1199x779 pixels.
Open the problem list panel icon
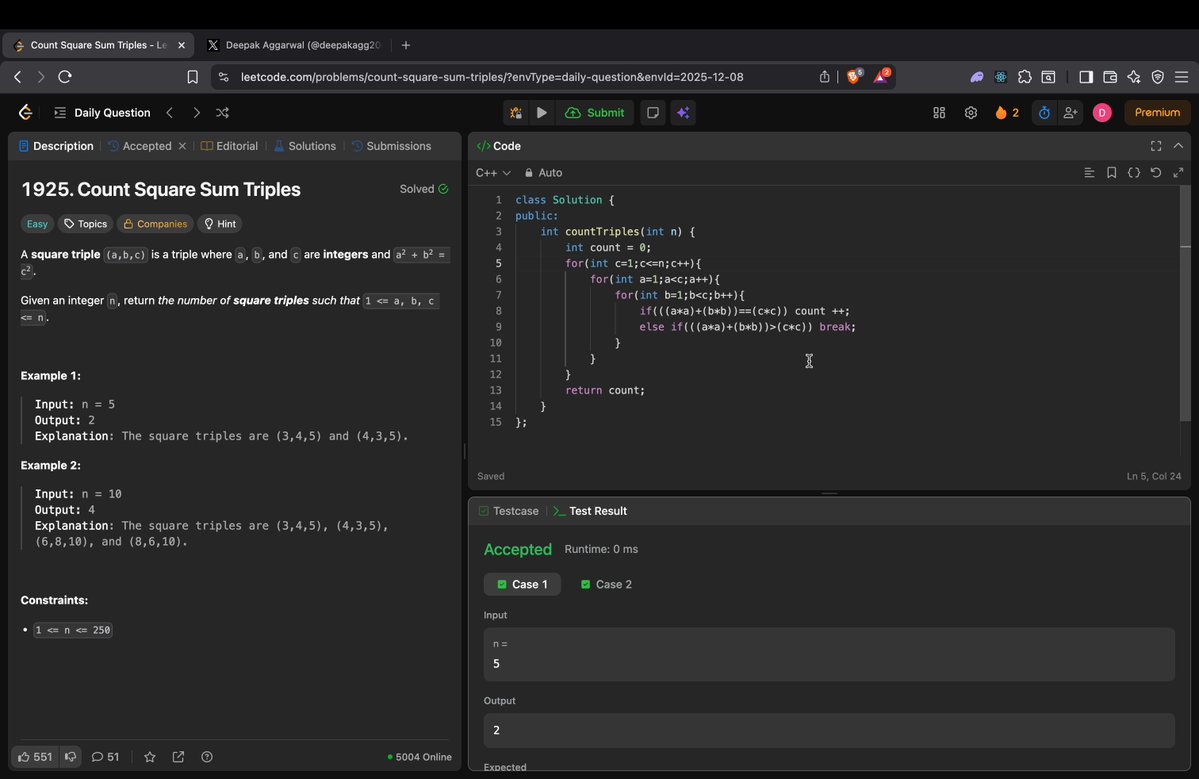(60, 112)
